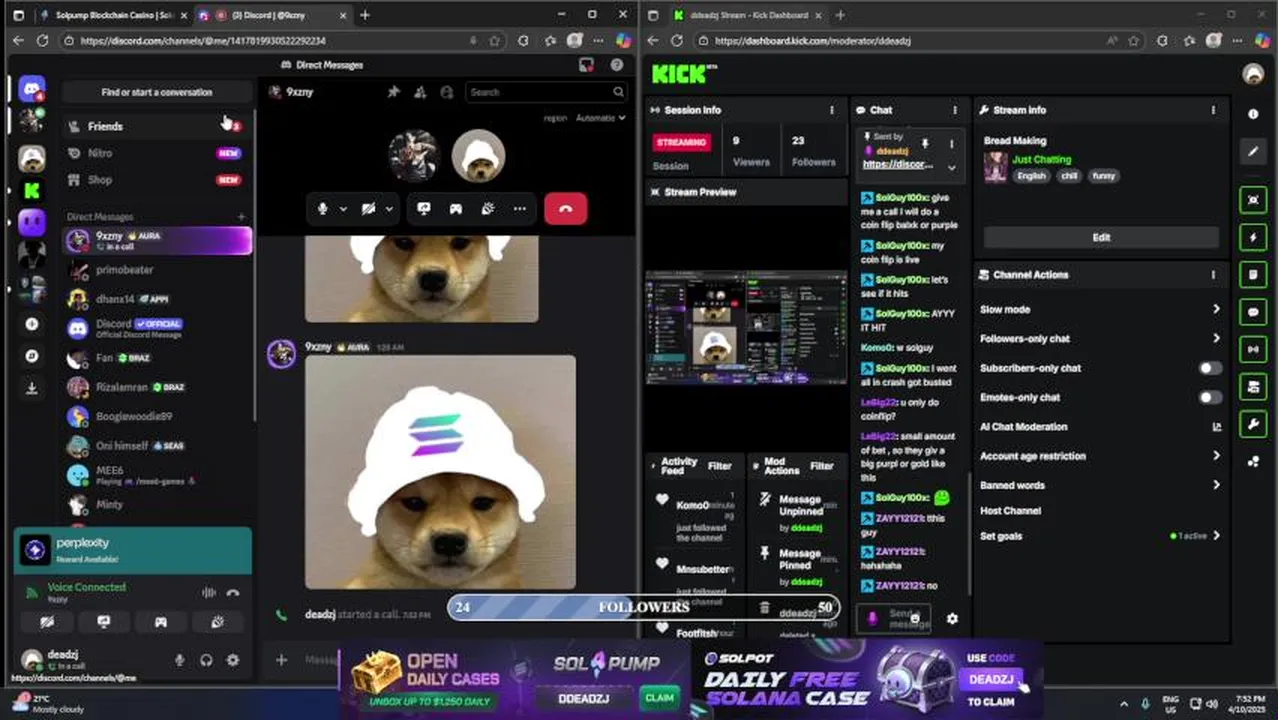
Task: Open pinned messages icon in Discord DM header
Action: (394, 92)
